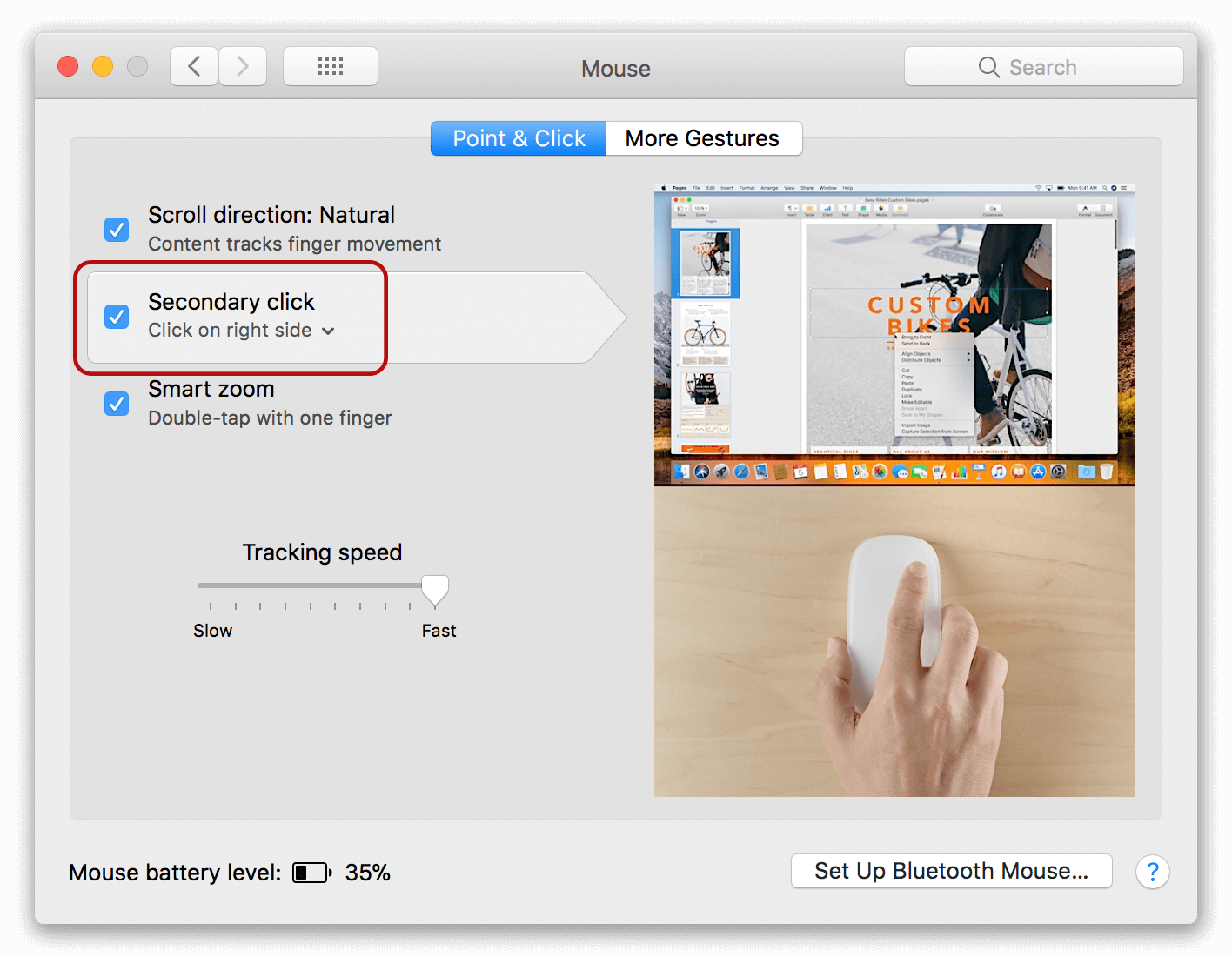Screen dimensions: 1232x957
Task: Click the mouse battery level icon
Action: pos(311,872)
